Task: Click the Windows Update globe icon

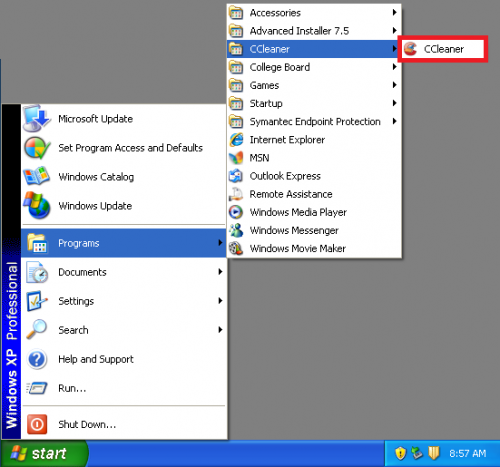Action: point(37,205)
